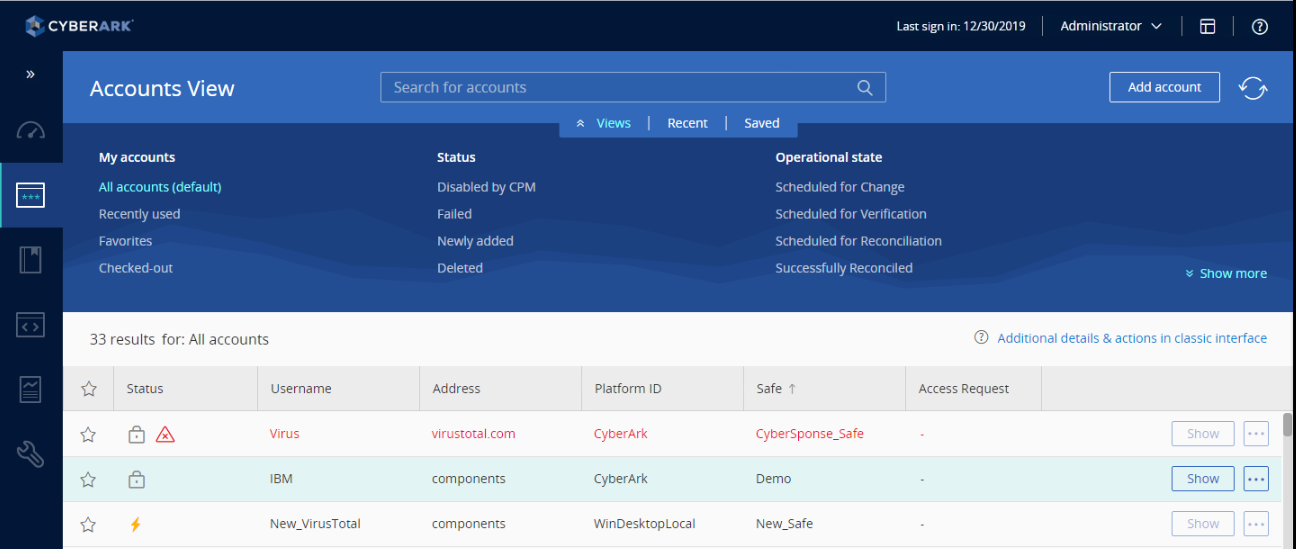Select Deleted status view
The width and height of the screenshot is (1296, 549).
tap(460, 268)
